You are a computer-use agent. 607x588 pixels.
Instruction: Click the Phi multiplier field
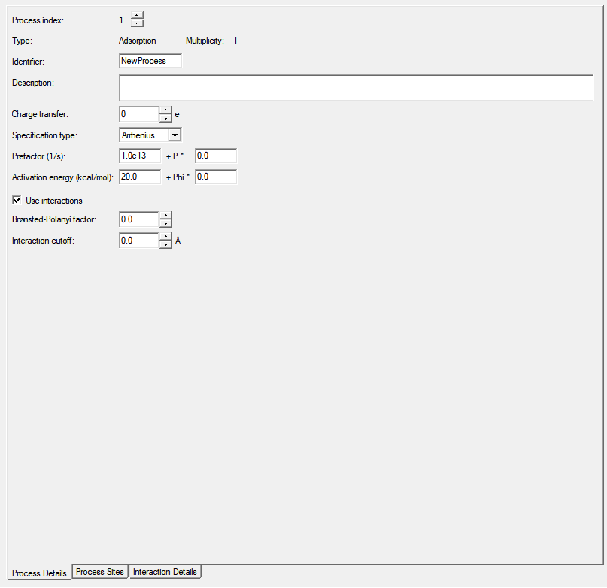pos(215,177)
